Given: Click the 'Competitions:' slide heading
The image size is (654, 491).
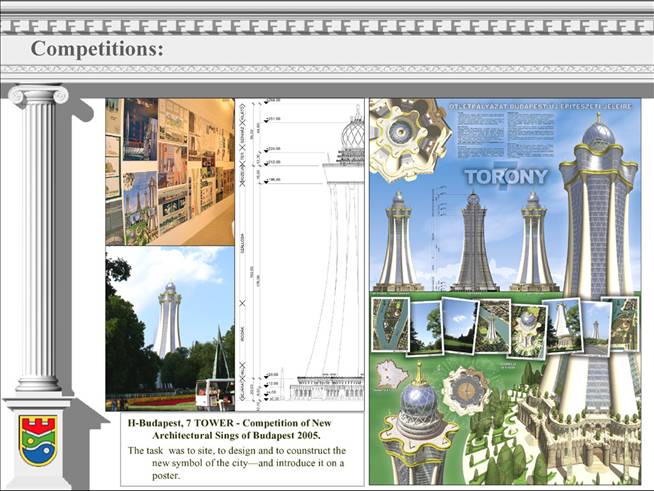Looking at the screenshot, I should point(97,48).
